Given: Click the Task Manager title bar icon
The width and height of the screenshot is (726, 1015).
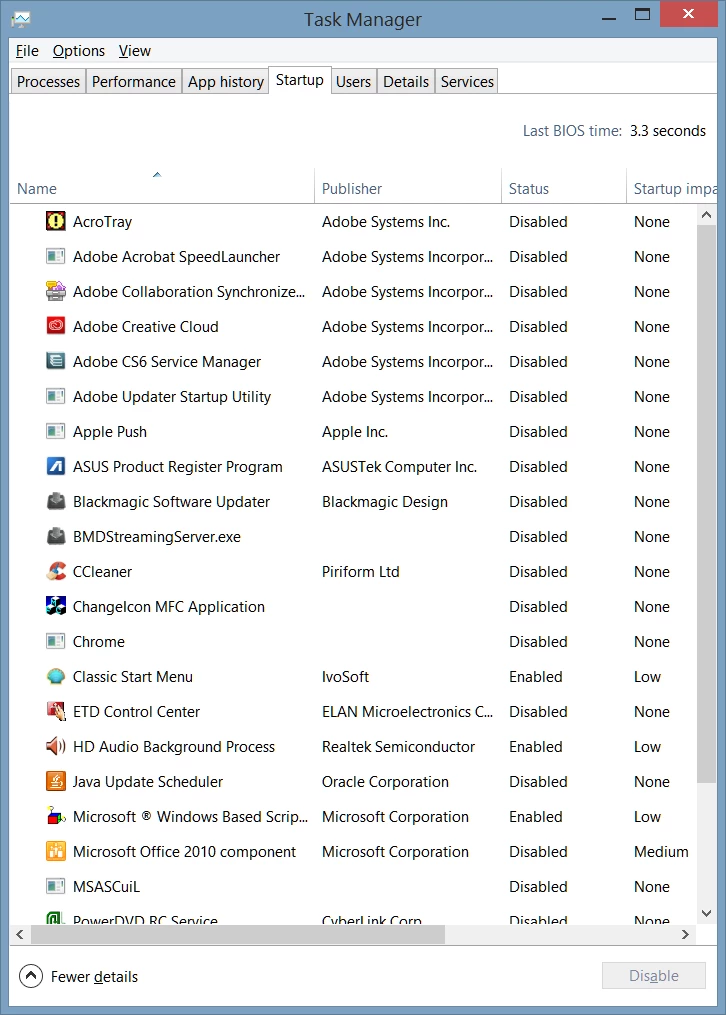Looking at the screenshot, I should (x=21, y=19).
